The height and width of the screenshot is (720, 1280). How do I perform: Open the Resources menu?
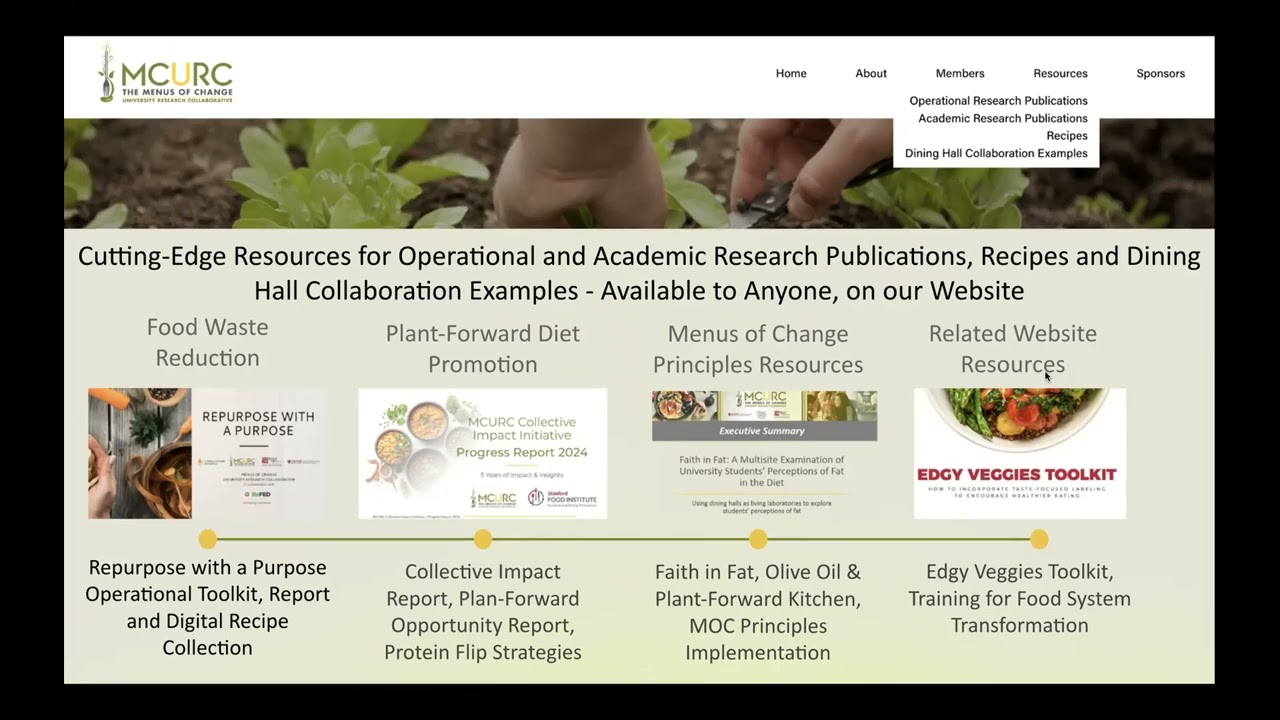(1061, 73)
